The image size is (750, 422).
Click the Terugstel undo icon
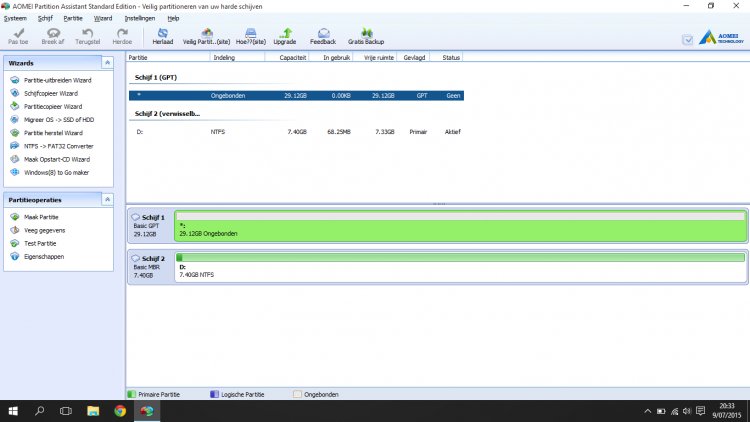point(89,35)
